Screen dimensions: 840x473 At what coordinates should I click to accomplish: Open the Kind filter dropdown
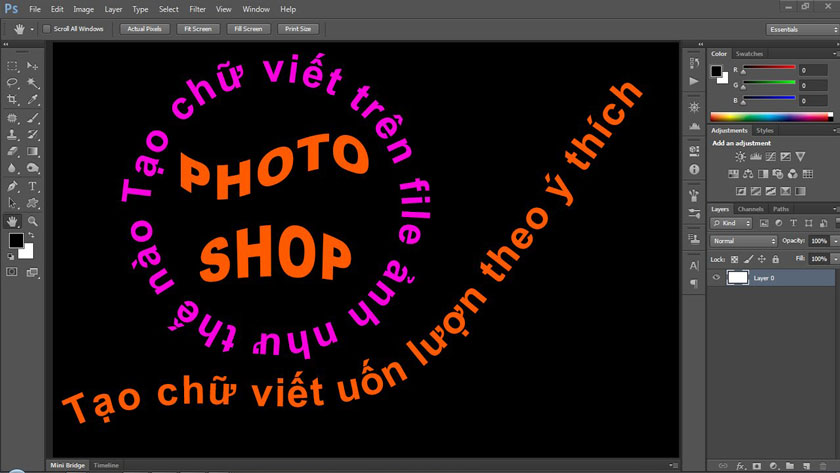pos(732,223)
